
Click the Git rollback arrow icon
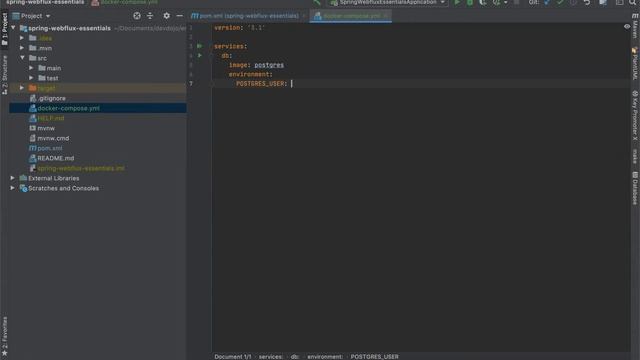(587, 2)
